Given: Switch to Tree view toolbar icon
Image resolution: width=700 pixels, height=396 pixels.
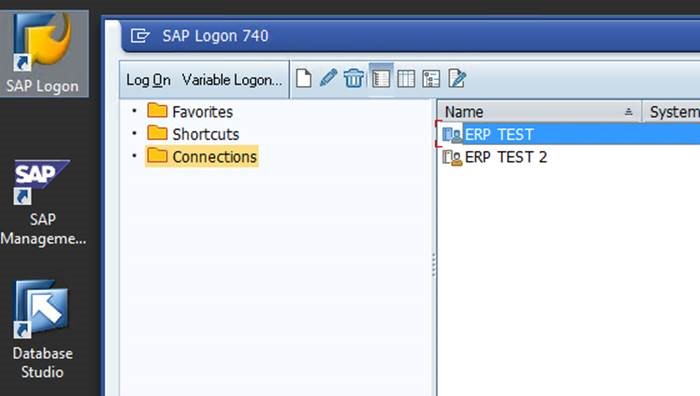Looking at the screenshot, I should point(431,79).
